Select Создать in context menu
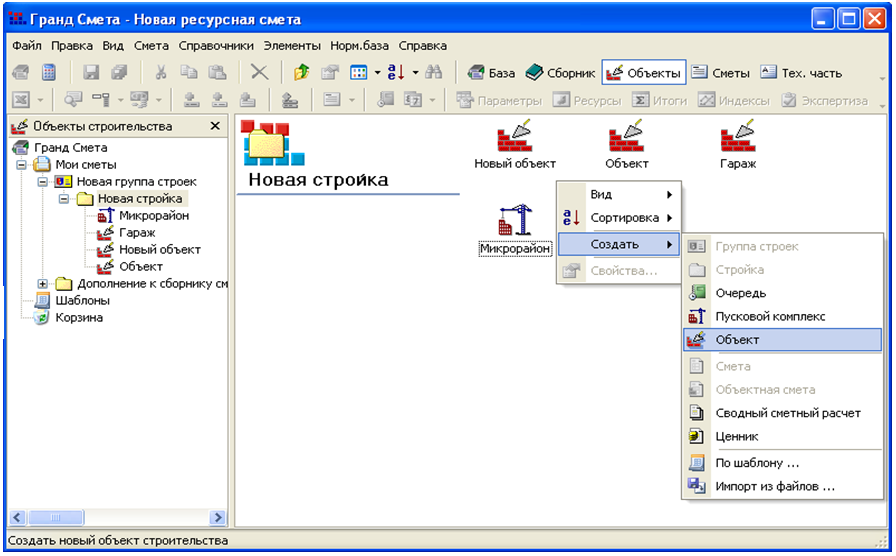 point(619,245)
